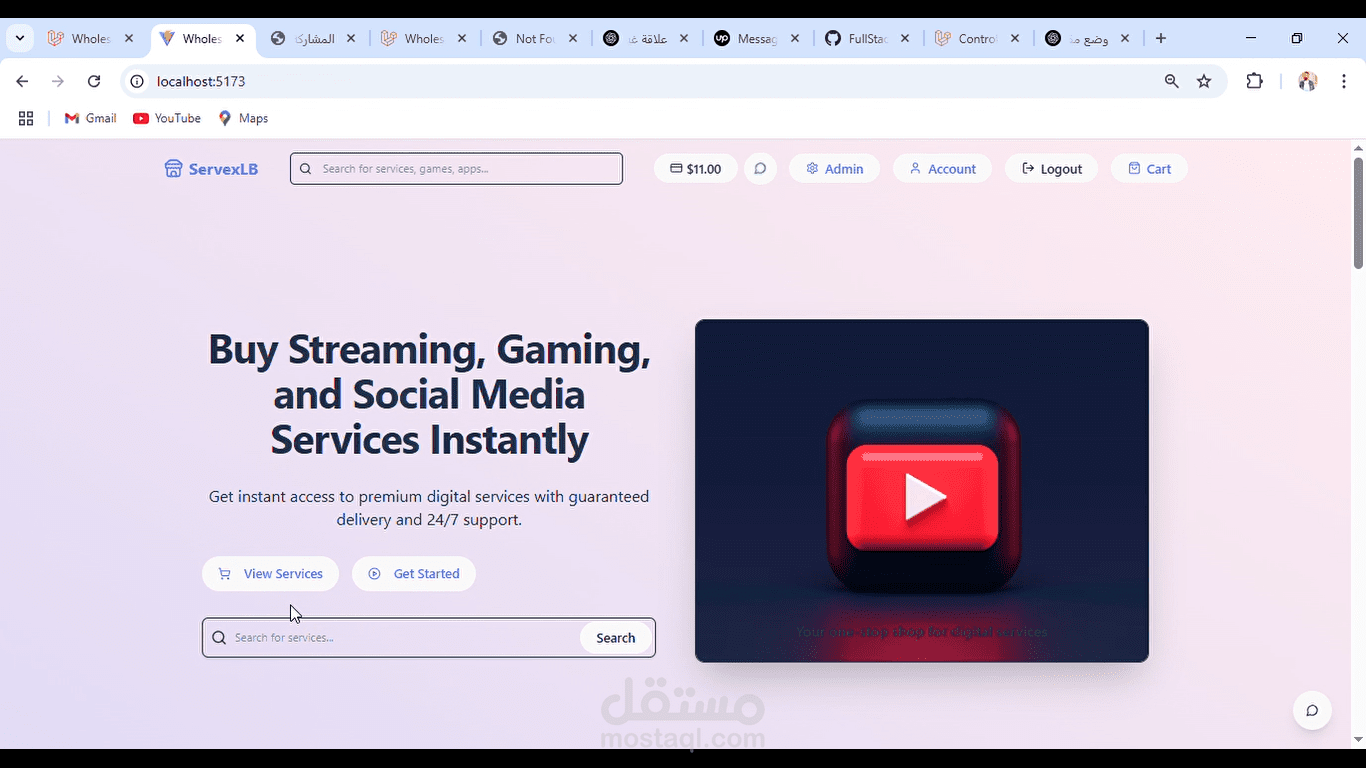View site information for localhost
This screenshot has height=768, width=1366.
pyautogui.click(x=138, y=81)
